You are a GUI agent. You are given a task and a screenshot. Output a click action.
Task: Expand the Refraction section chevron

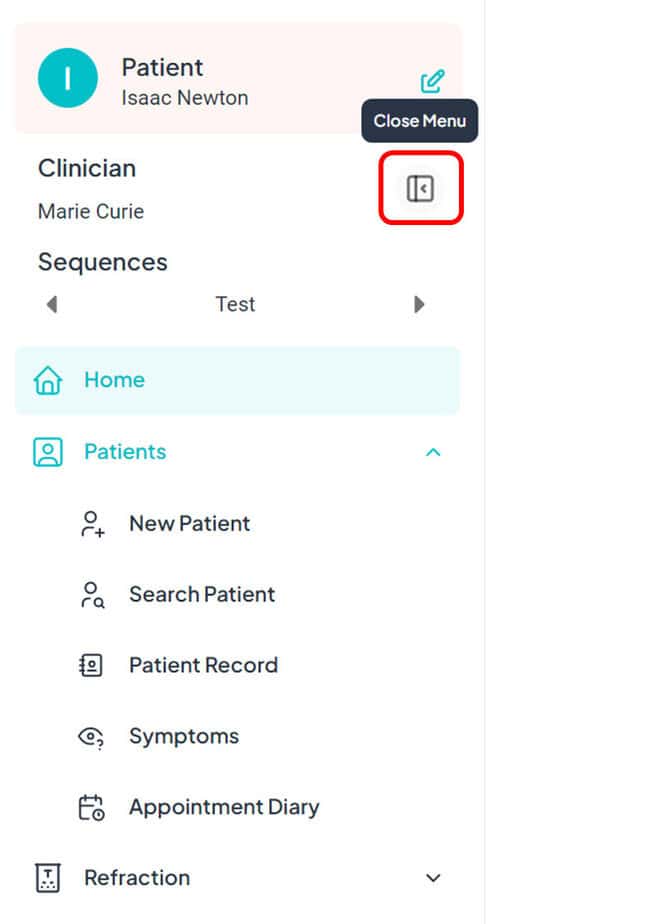click(433, 878)
